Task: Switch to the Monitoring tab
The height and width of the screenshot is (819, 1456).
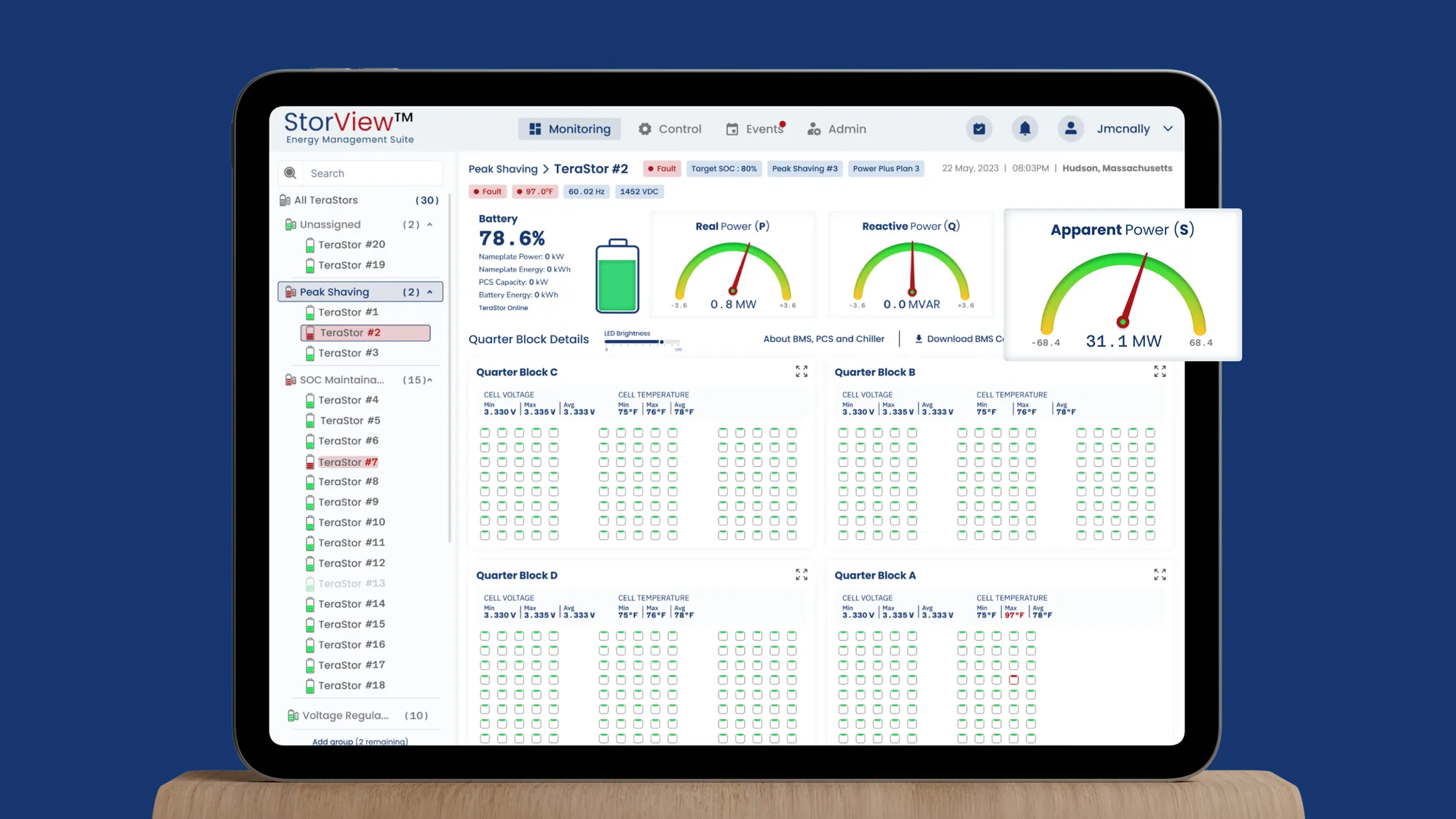Action: pyautogui.click(x=570, y=129)
